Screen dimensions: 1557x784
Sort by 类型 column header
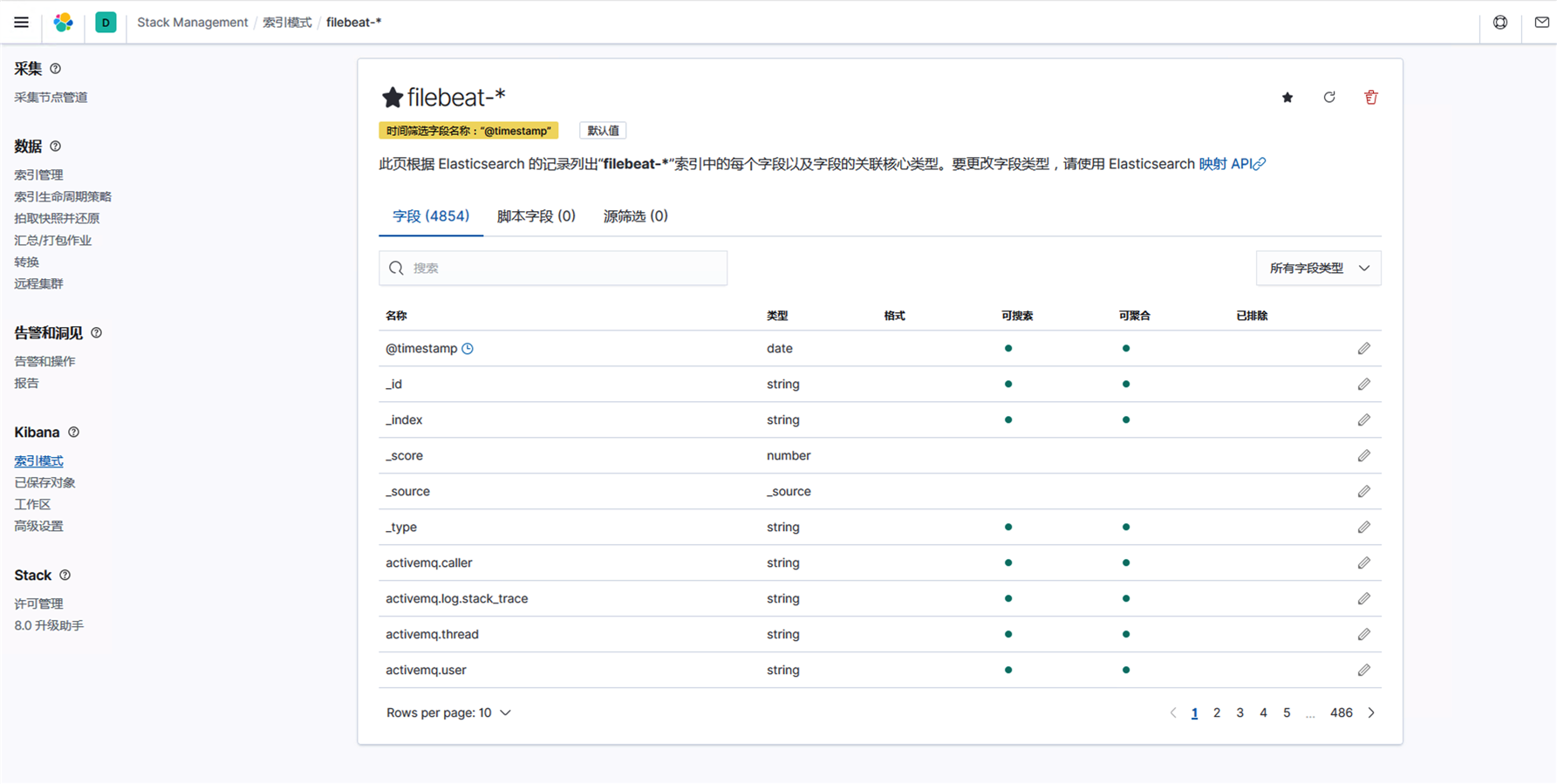point(777,317)
